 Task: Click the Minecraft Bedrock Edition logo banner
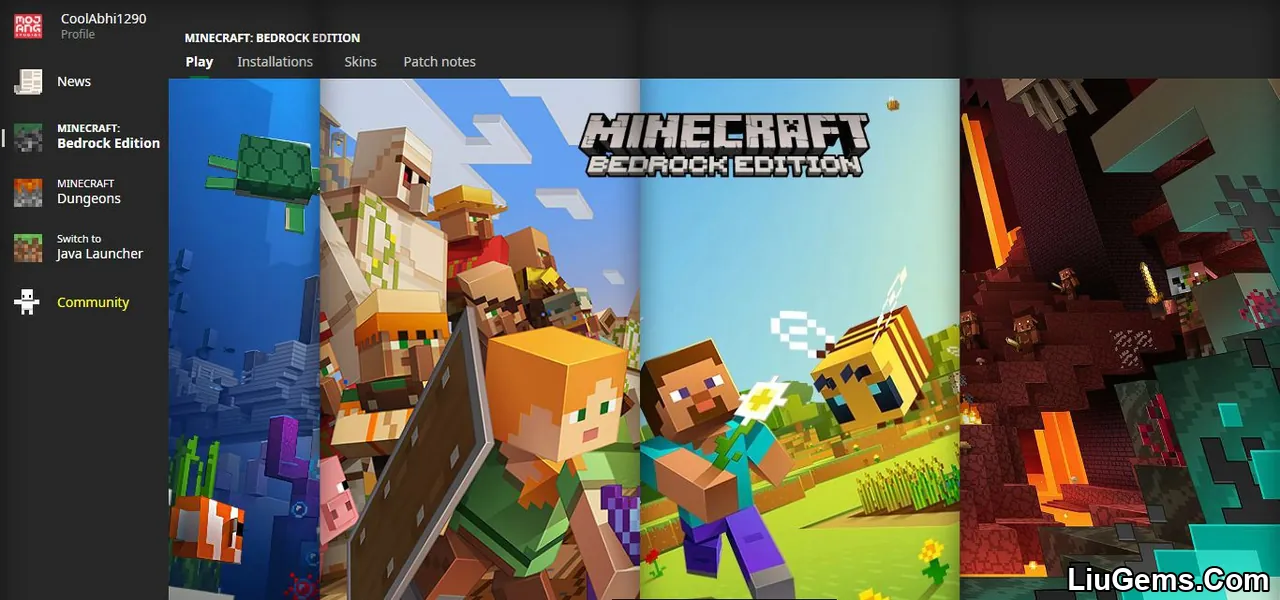point(724,145)
